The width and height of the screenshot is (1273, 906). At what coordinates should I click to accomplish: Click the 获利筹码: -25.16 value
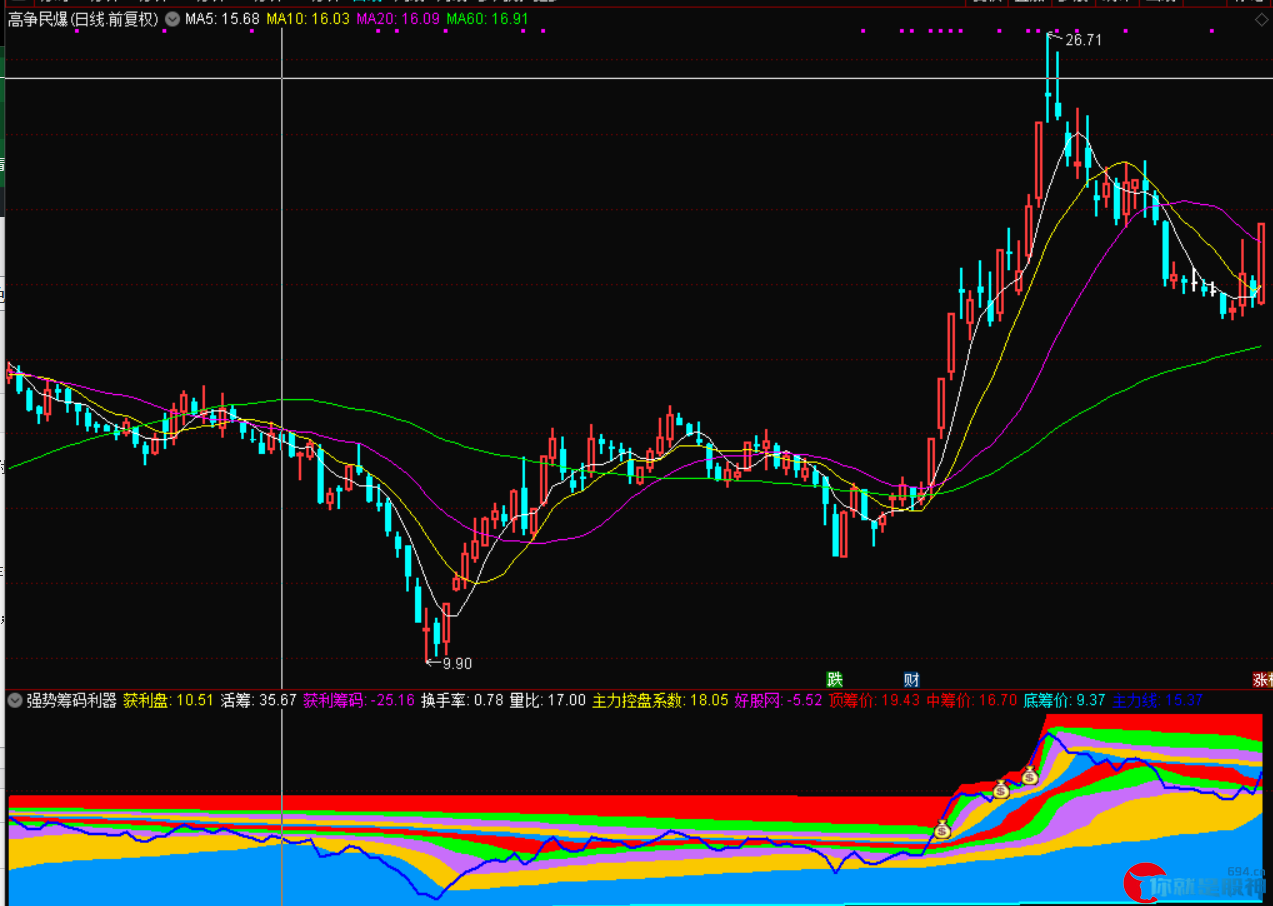point(359,700)
